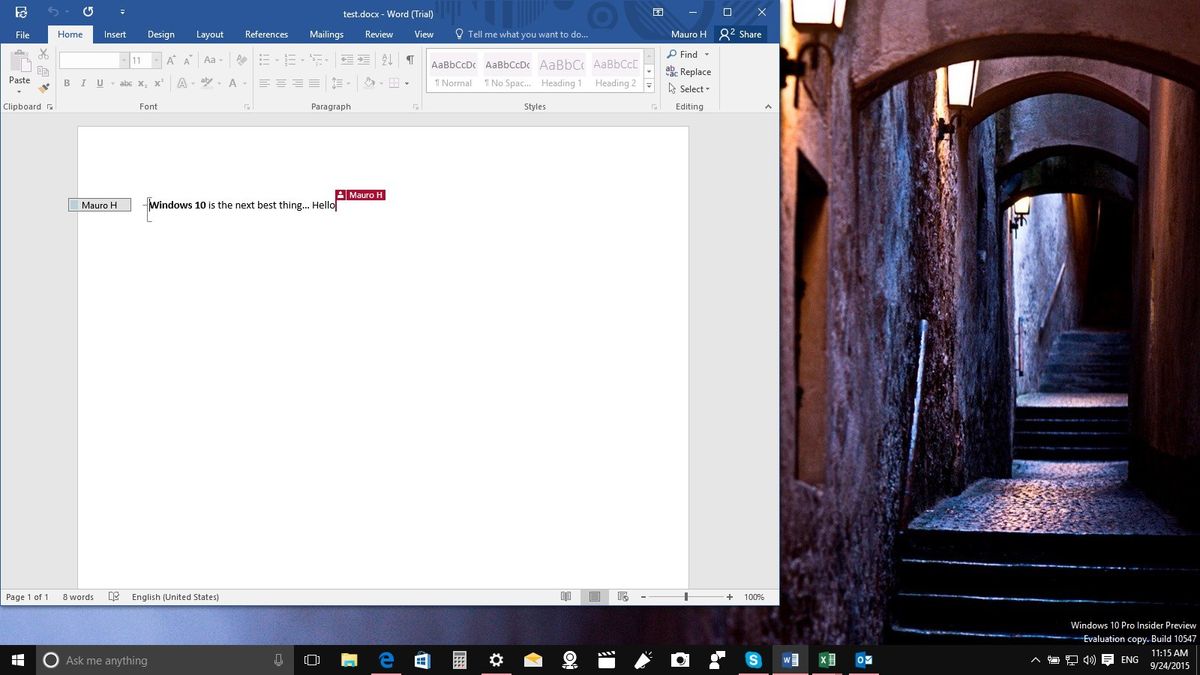Open Excel from the taskbar
The image size is (1200, 675).
pyautogui.click(x=827, y=660)
